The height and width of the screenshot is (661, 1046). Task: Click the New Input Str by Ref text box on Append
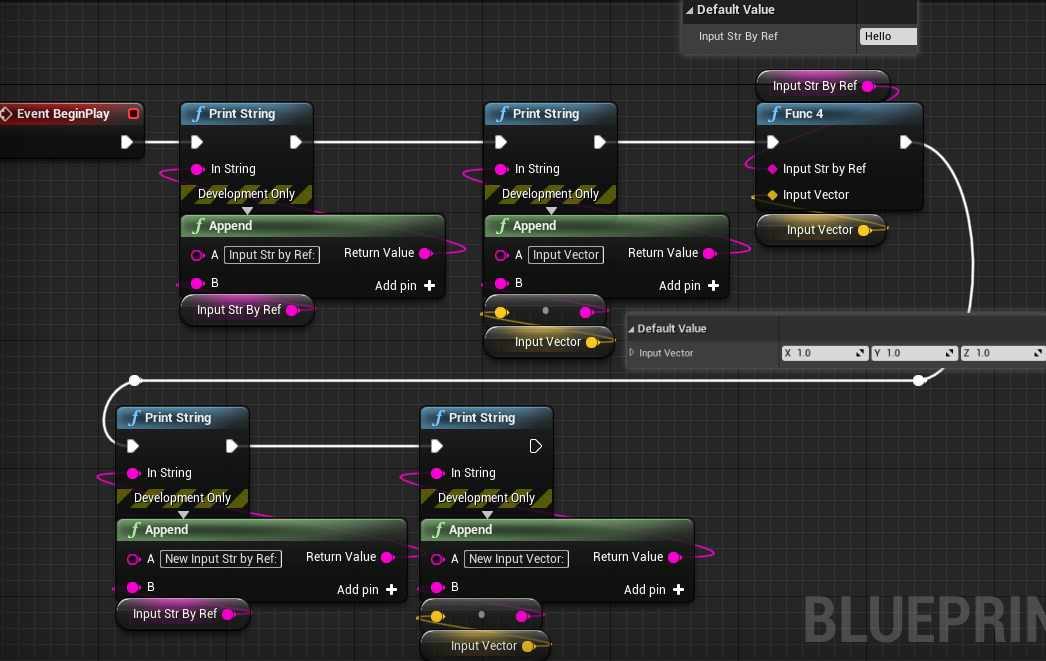pyautogui.click(x=220, y=558)
